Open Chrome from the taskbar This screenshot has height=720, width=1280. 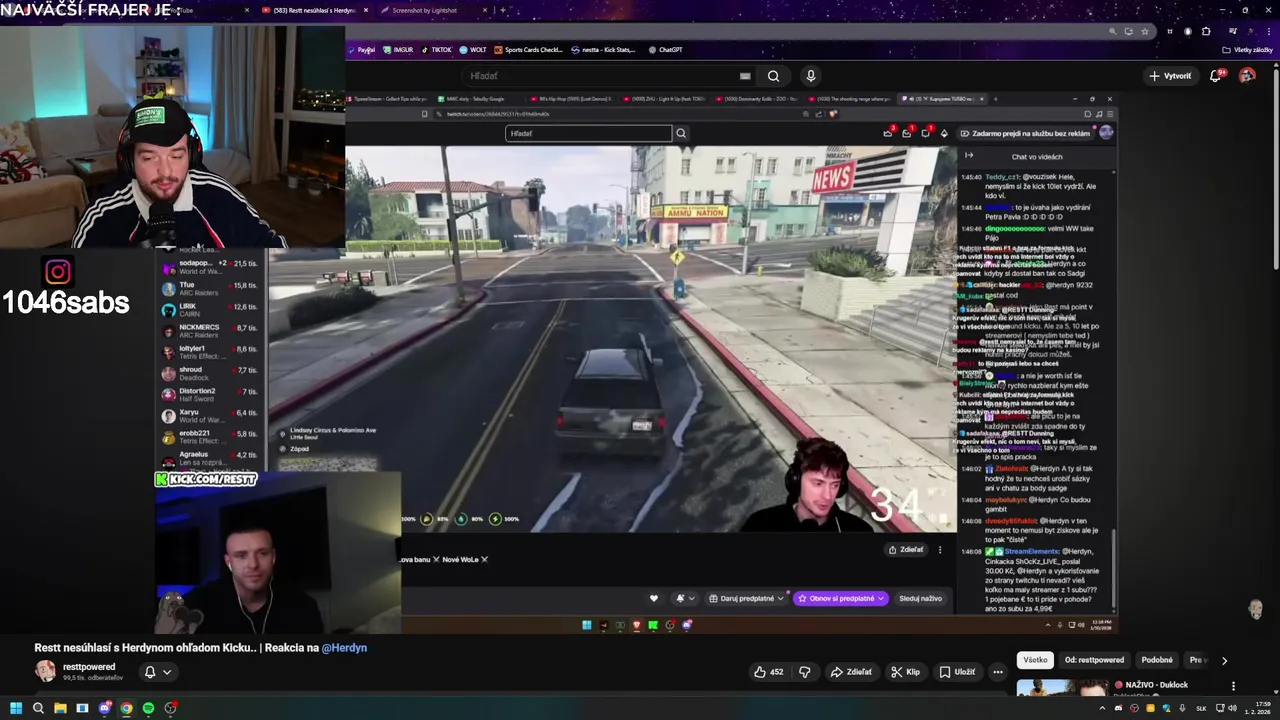pos(126,708)
